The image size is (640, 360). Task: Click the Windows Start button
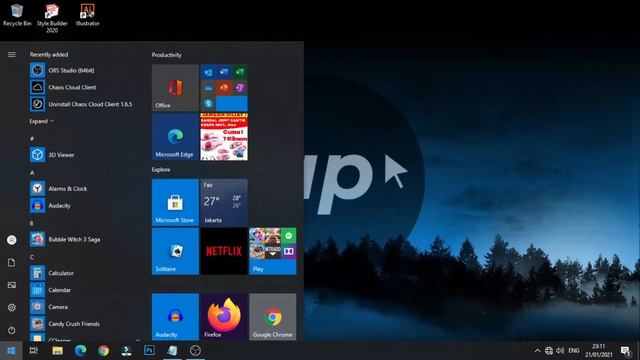[11, 351]
